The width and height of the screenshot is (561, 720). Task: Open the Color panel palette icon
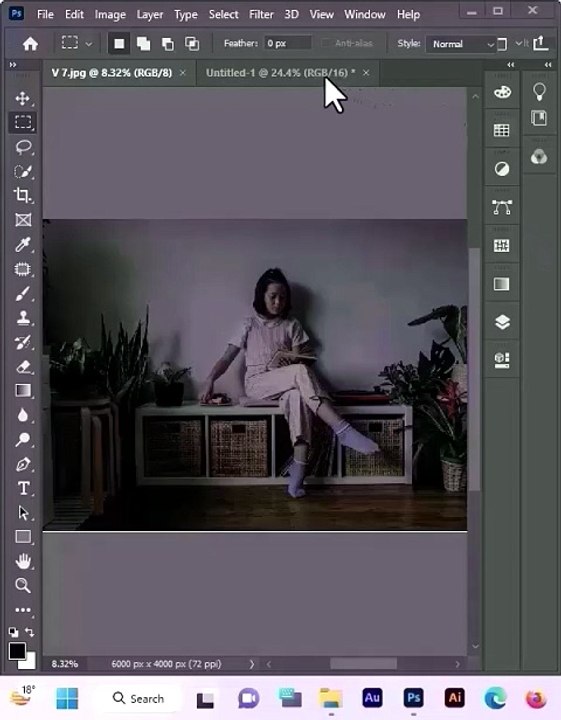pos(502,92)
